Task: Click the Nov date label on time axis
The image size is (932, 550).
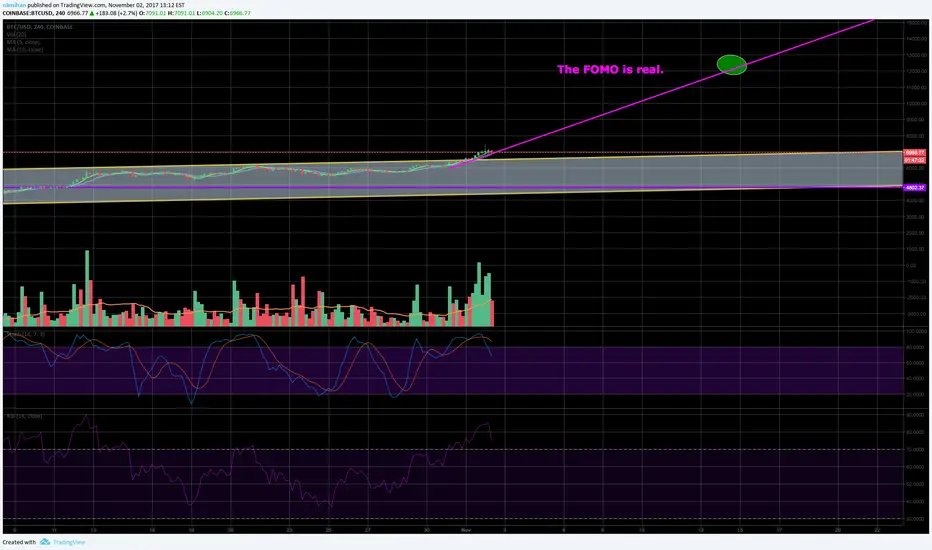Action: (466, 530)
